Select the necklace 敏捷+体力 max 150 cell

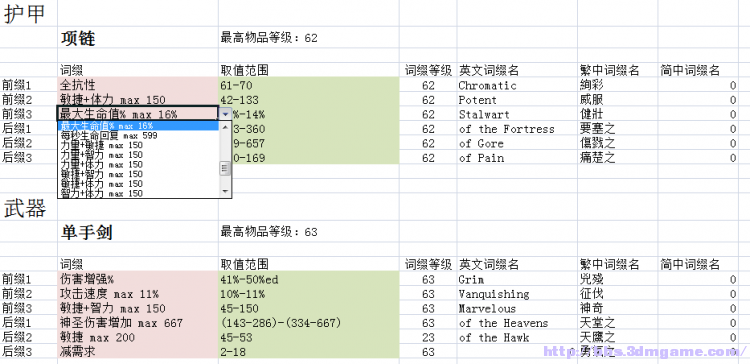tap(138, 100)
